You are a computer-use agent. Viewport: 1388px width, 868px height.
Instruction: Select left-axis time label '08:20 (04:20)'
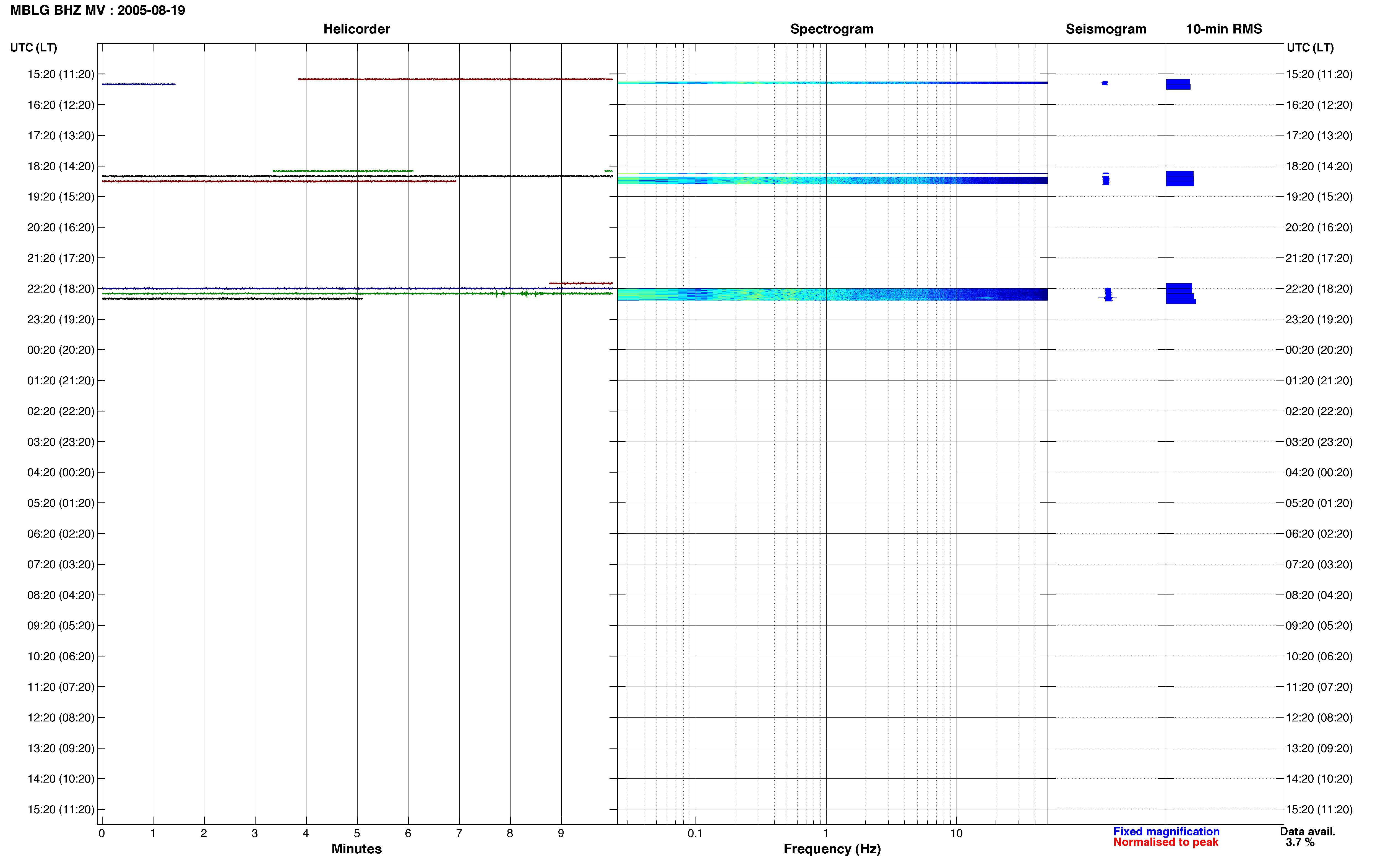tap(60, 595)
